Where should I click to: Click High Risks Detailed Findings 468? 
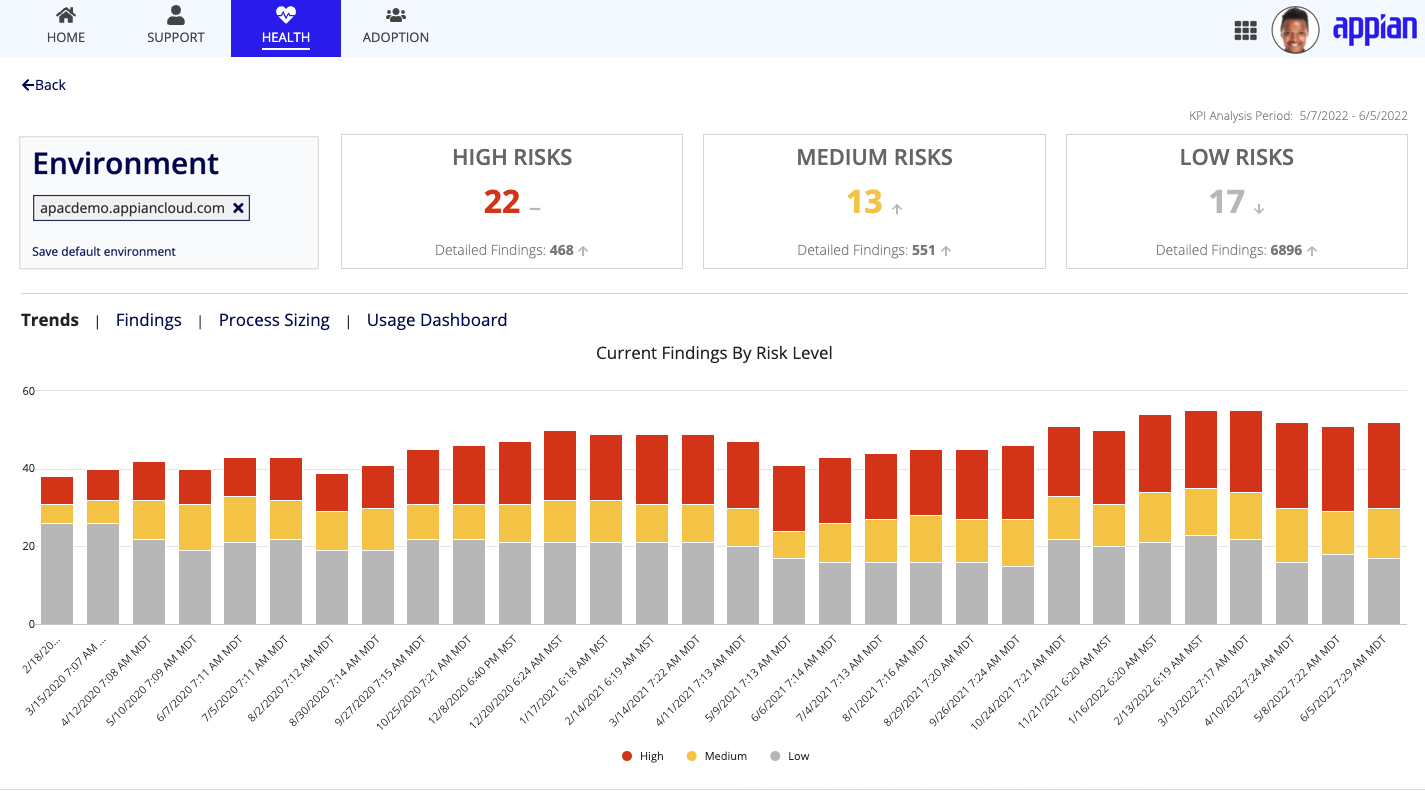pyautogui.click(x=504, y=250)
